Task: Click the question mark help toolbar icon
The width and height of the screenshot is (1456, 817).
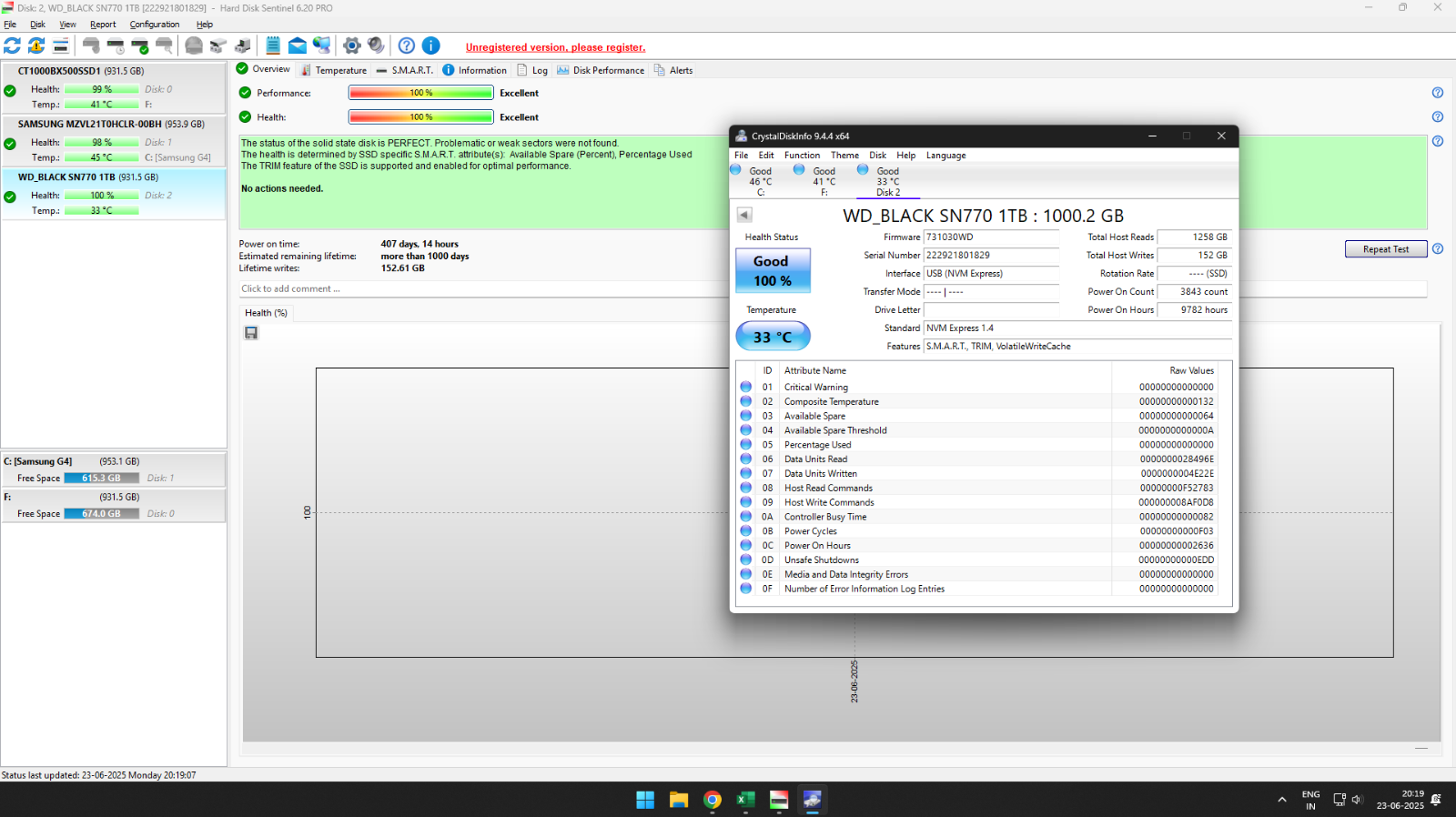Action: pos(407,45)
